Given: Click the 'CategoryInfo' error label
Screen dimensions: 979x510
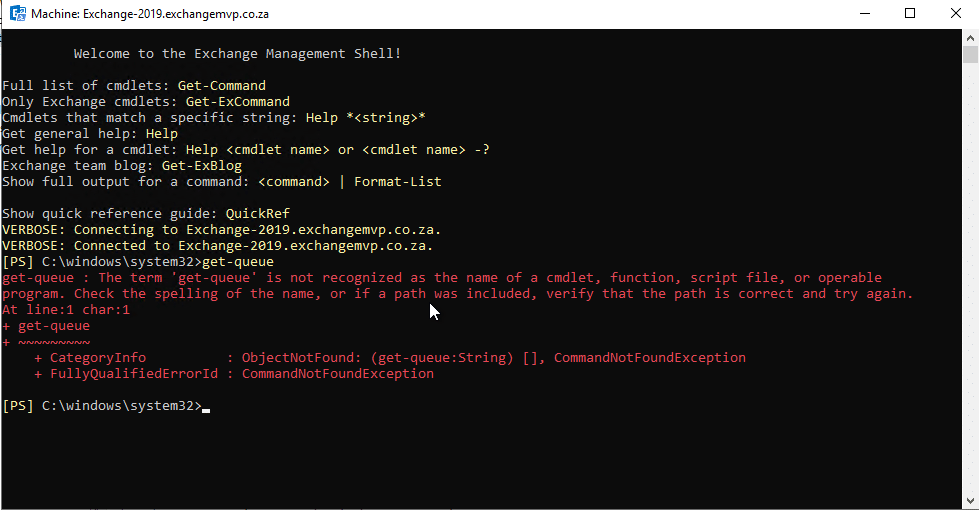Looking at the screenshot, I should tap(97, 358).
